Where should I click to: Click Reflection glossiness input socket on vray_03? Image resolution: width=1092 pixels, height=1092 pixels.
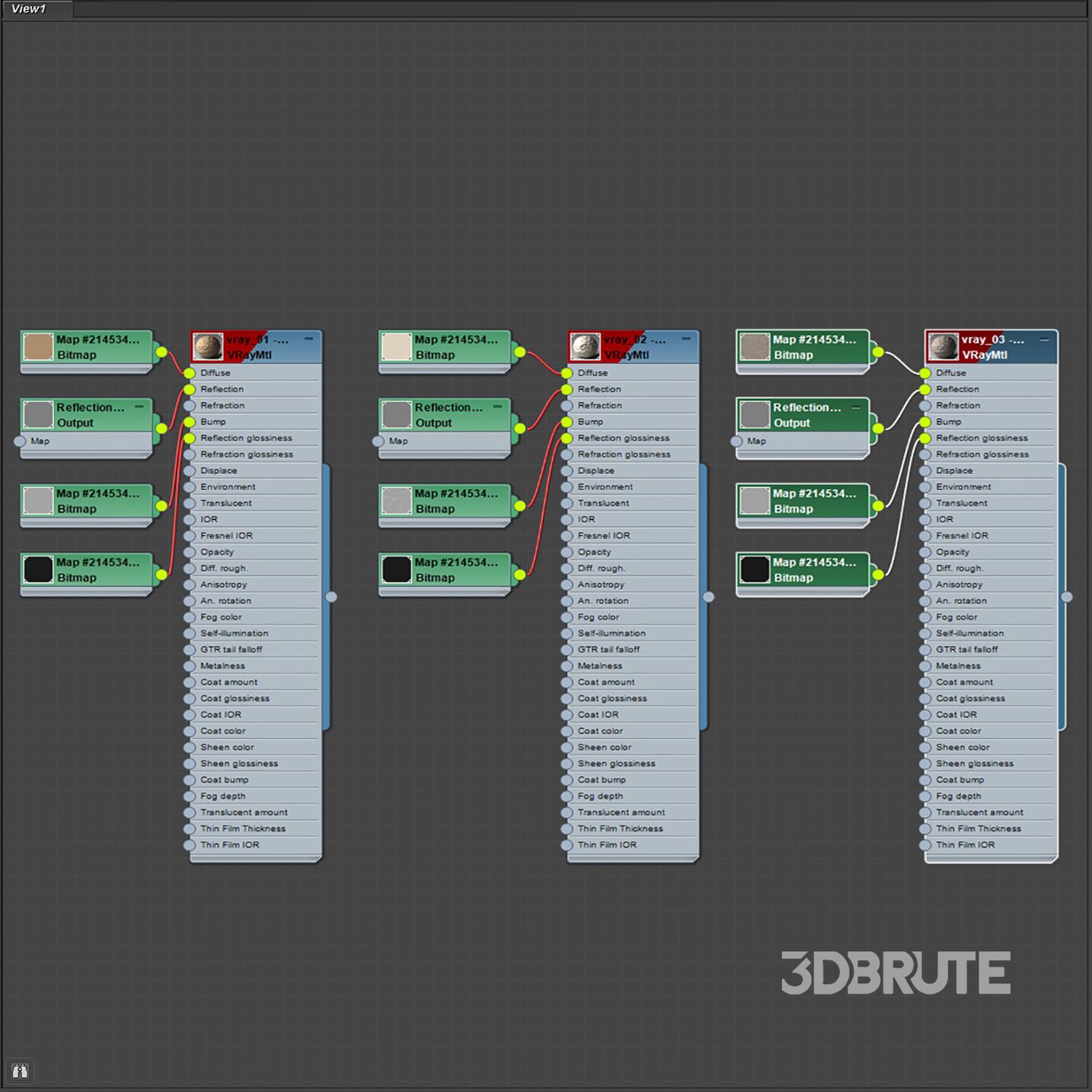point(925,438)
